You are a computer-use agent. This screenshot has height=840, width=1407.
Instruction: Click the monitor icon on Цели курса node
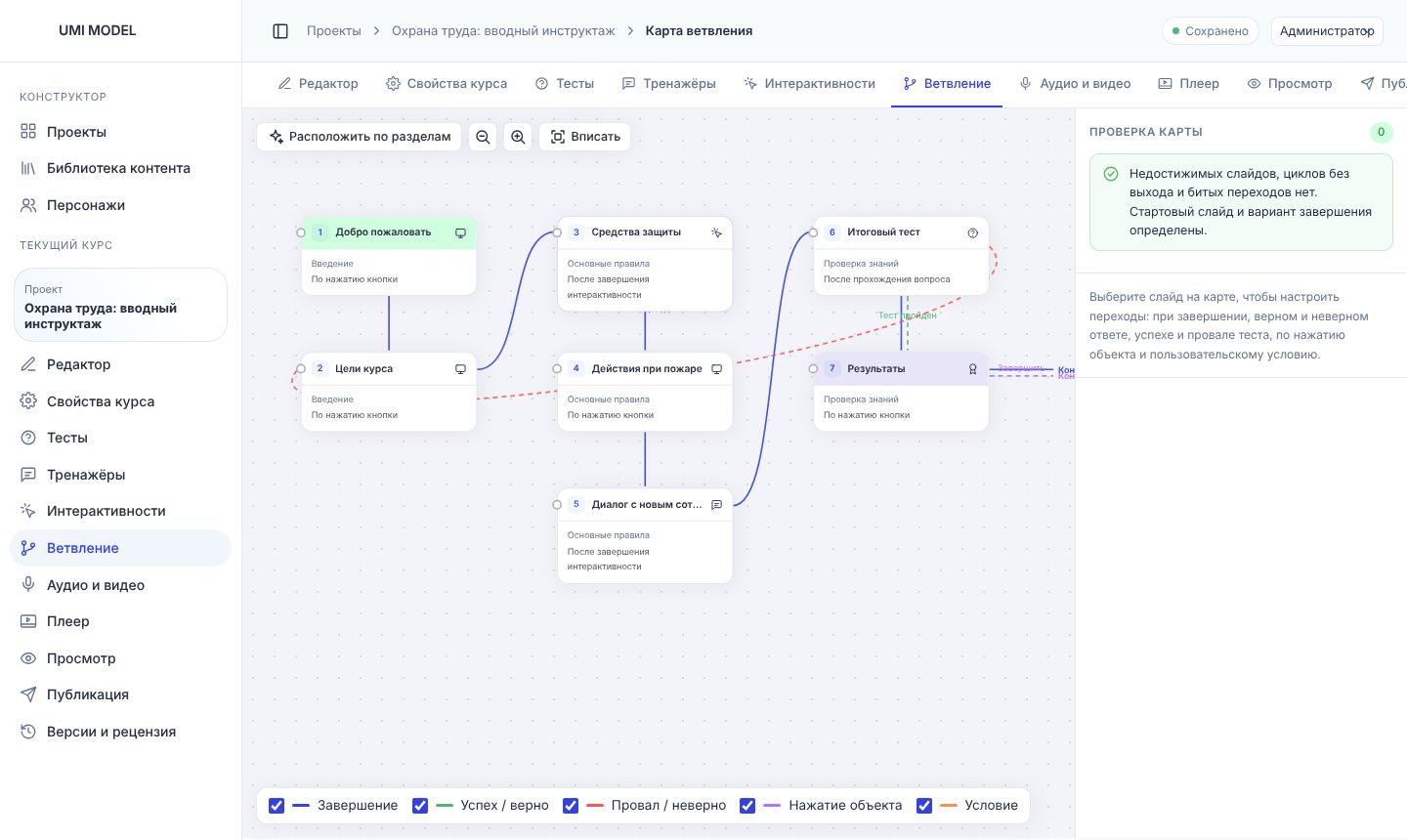460,369
